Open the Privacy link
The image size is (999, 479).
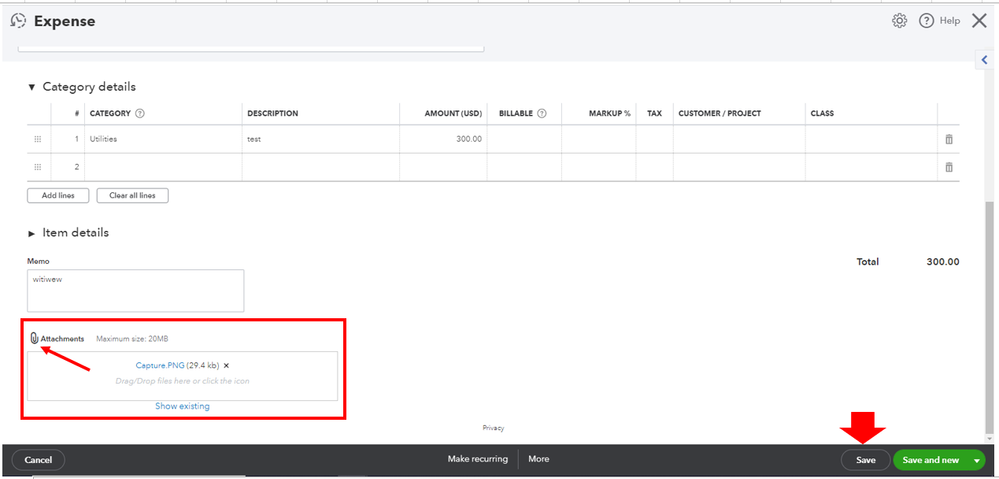click(493, 428)
